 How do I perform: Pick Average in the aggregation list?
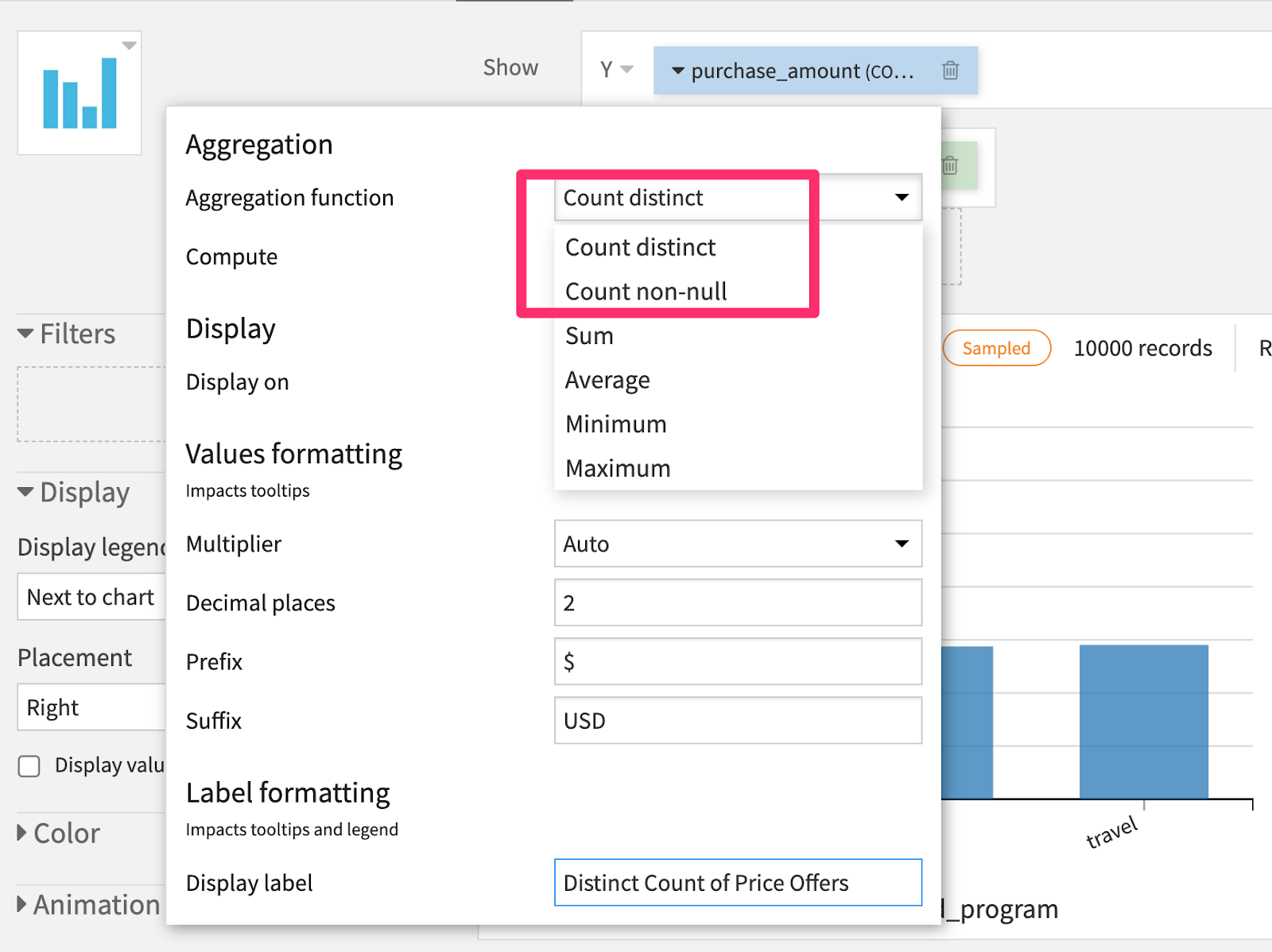pyautogui.click(x=607, y=381)
